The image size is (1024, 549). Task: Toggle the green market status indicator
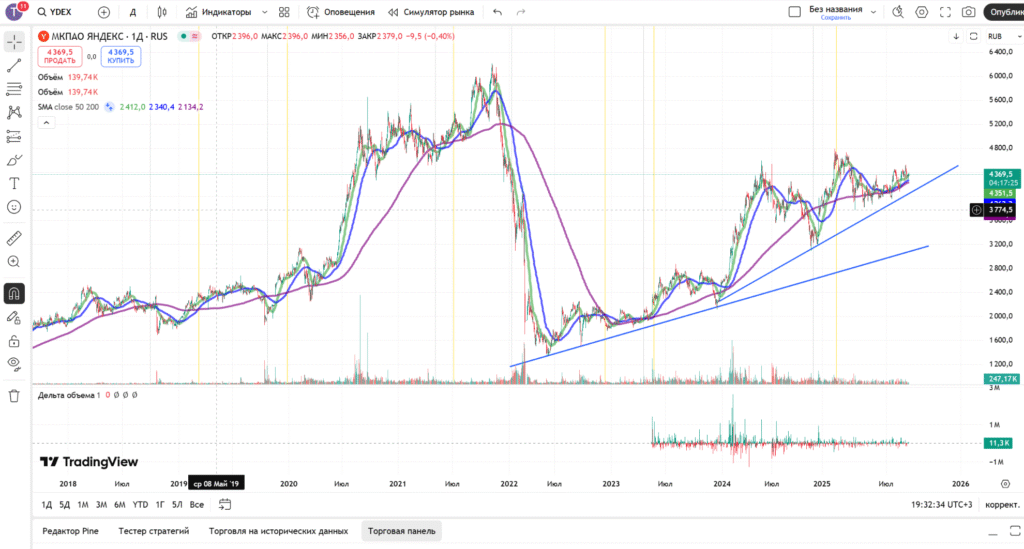184,37
